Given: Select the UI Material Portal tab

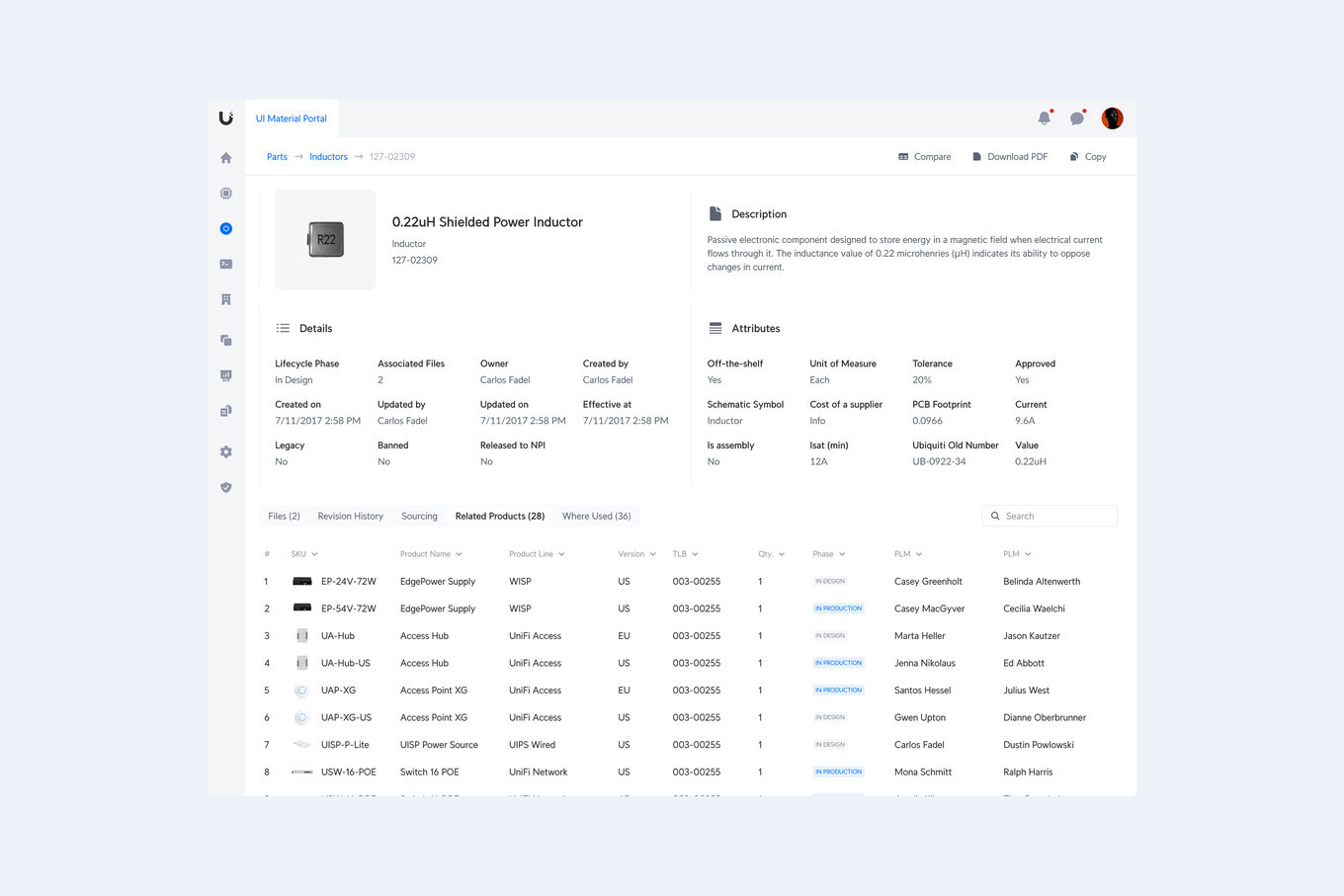Looking at the screenshot, I should 292,119.
